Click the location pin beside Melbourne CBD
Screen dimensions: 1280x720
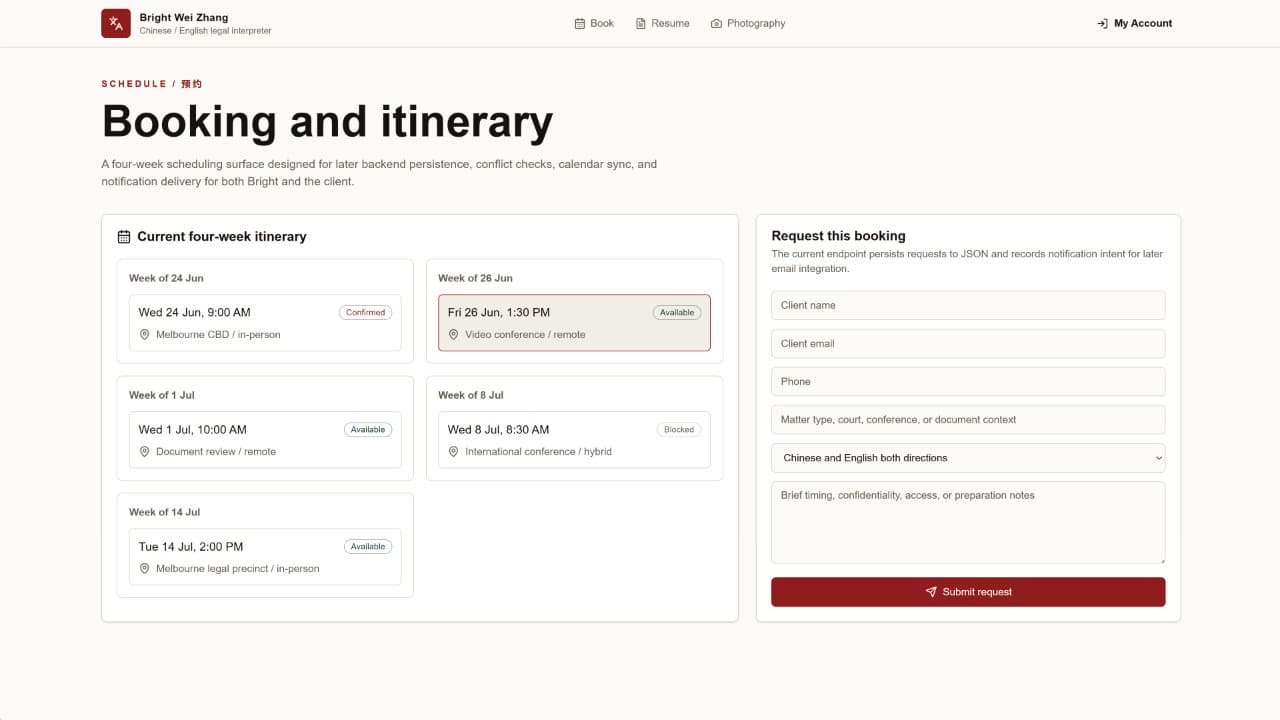[x=145, y=335]
